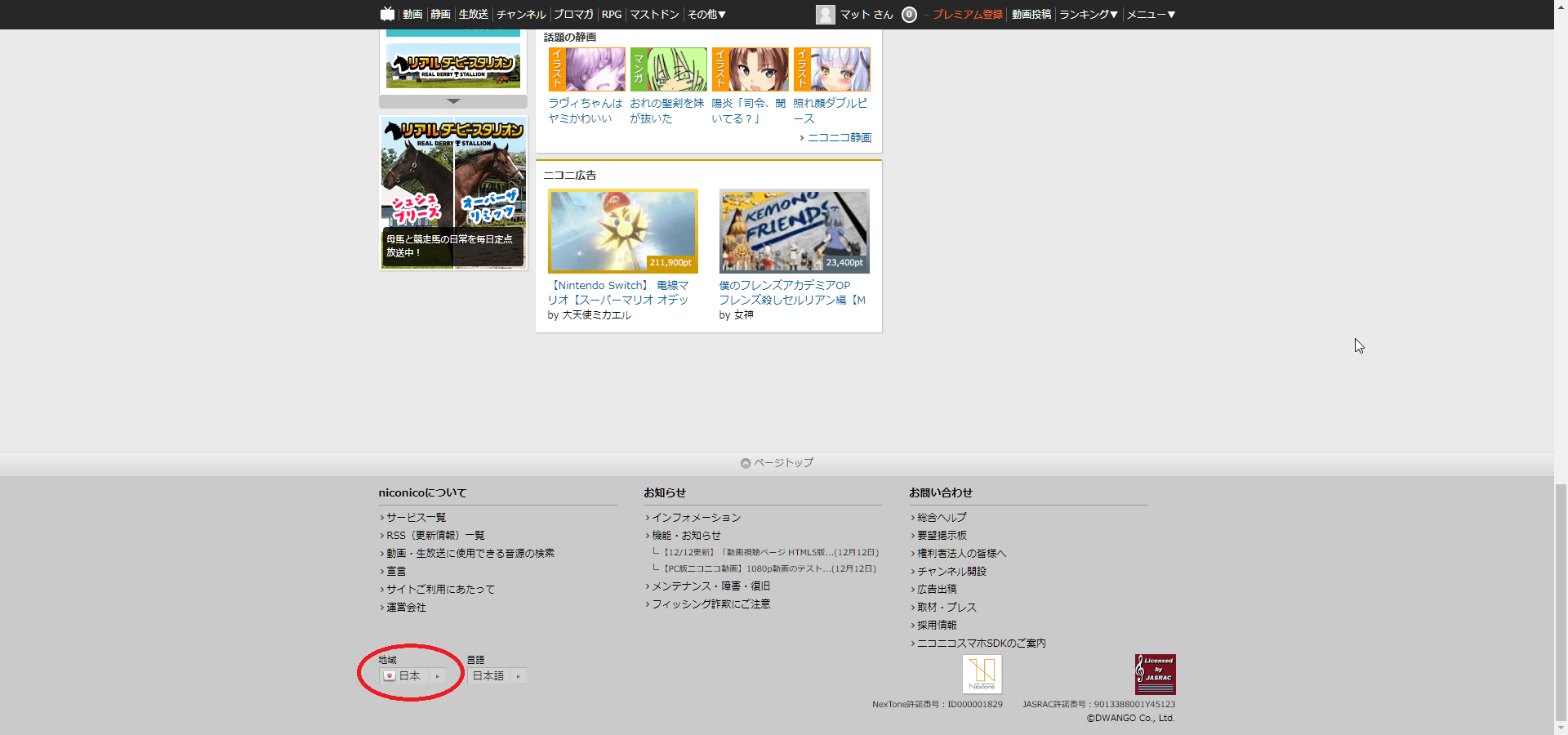
Task: Switch to the 動画 section
Action: [x=412, y=14]
